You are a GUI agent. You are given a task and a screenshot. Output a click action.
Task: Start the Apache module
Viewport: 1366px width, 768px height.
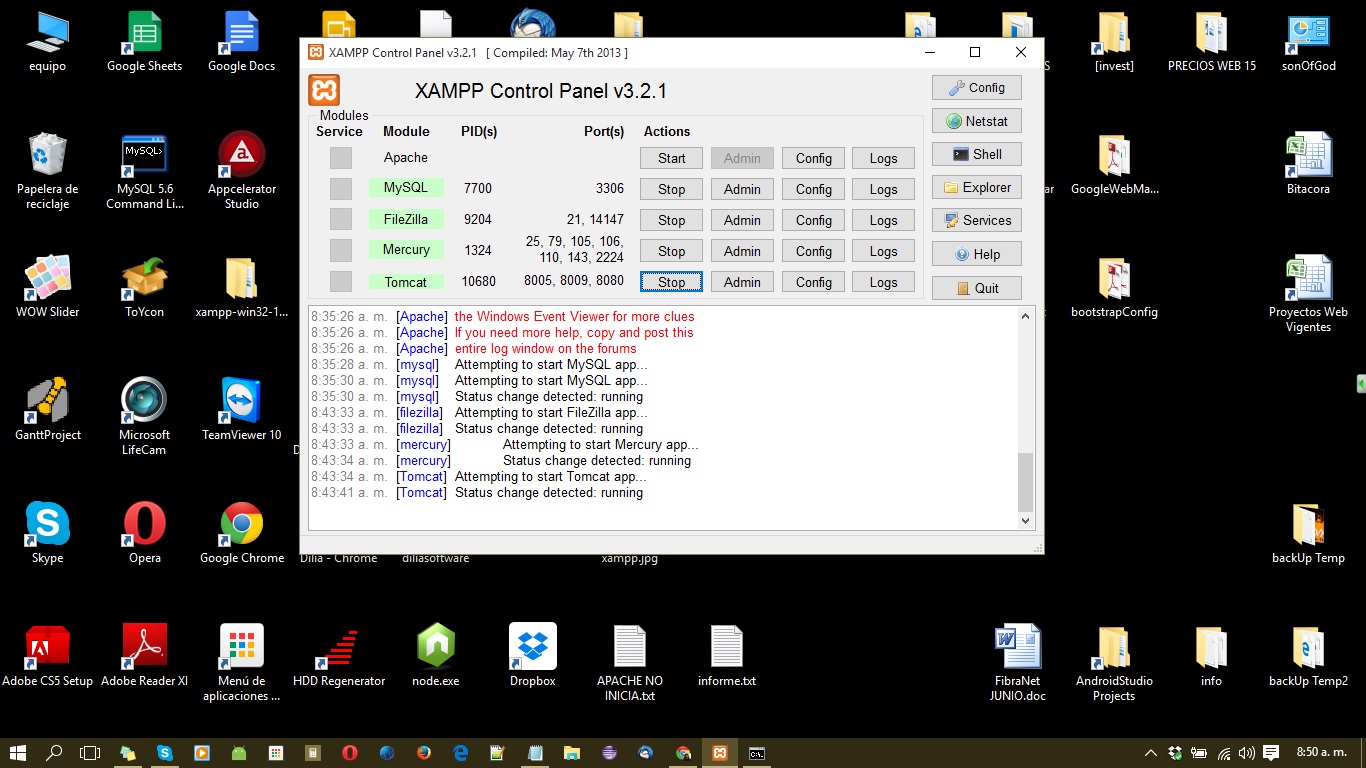(672, 158)
